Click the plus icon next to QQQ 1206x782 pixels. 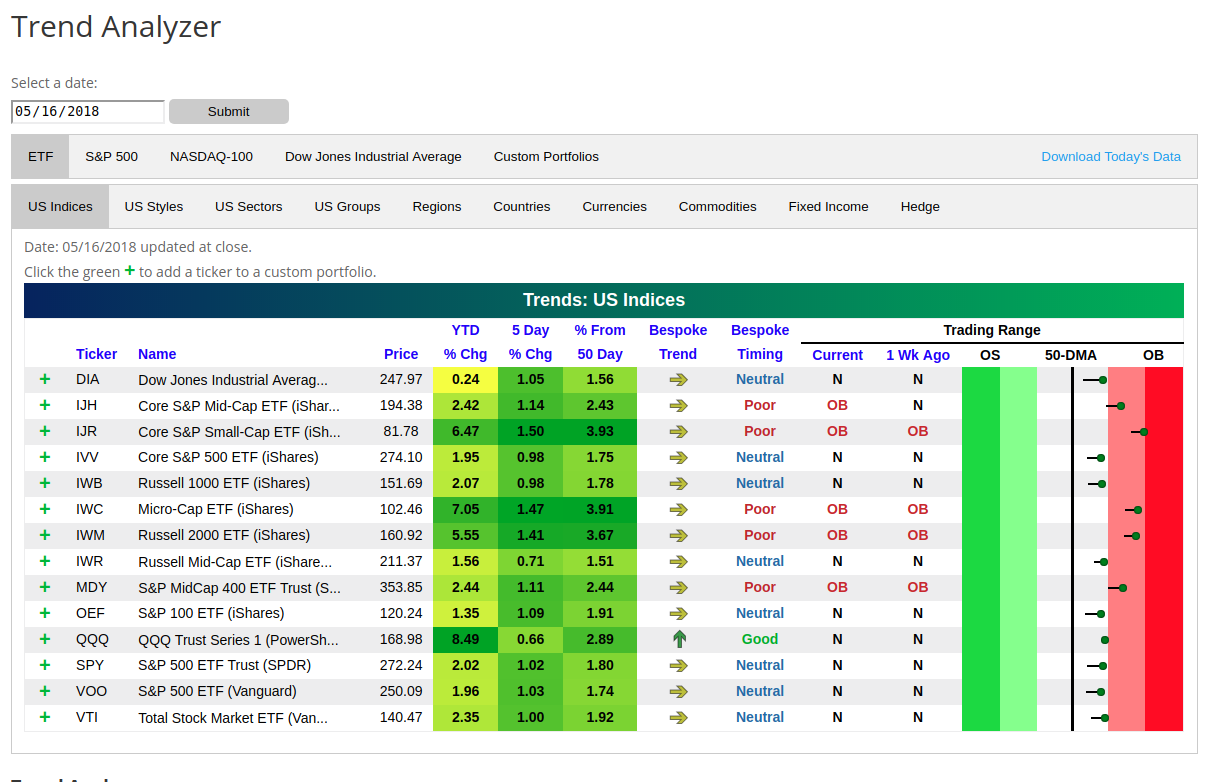coord(44,639)
